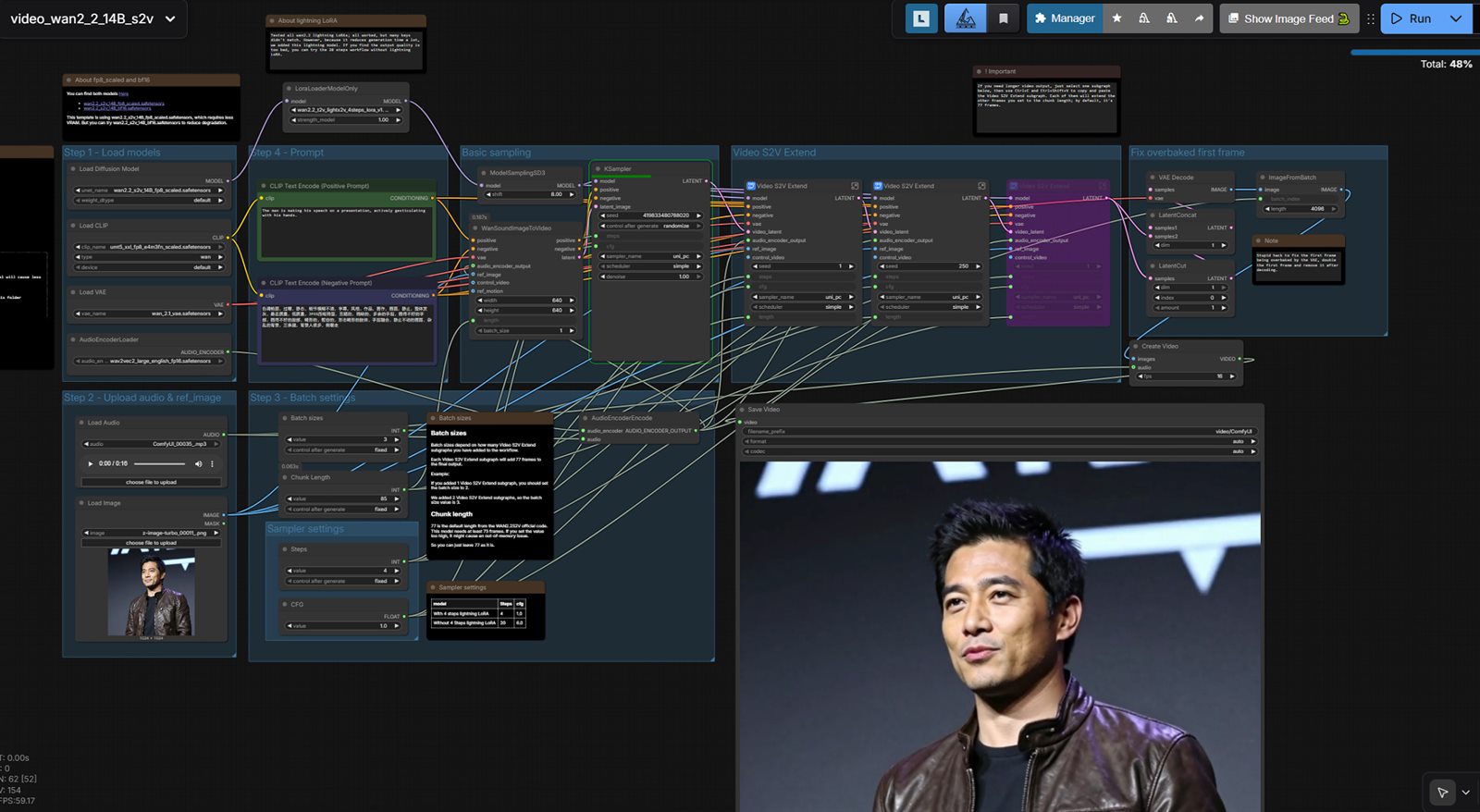Click choose file to upload in Load Audio
This screenshot has height=812, width=1480.
(x=151, y=482)
